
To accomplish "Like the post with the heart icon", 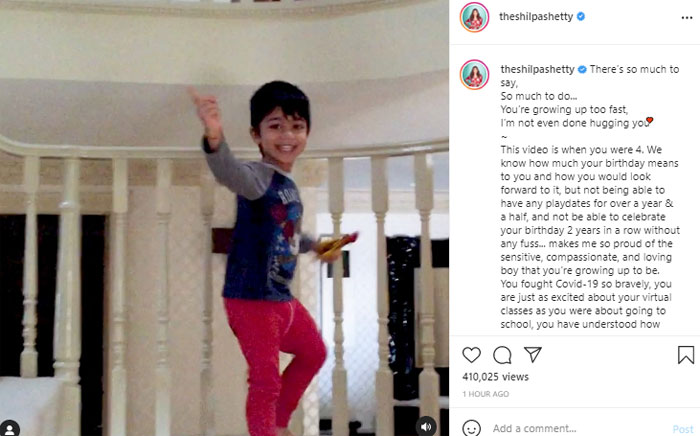I will (471, 355).
